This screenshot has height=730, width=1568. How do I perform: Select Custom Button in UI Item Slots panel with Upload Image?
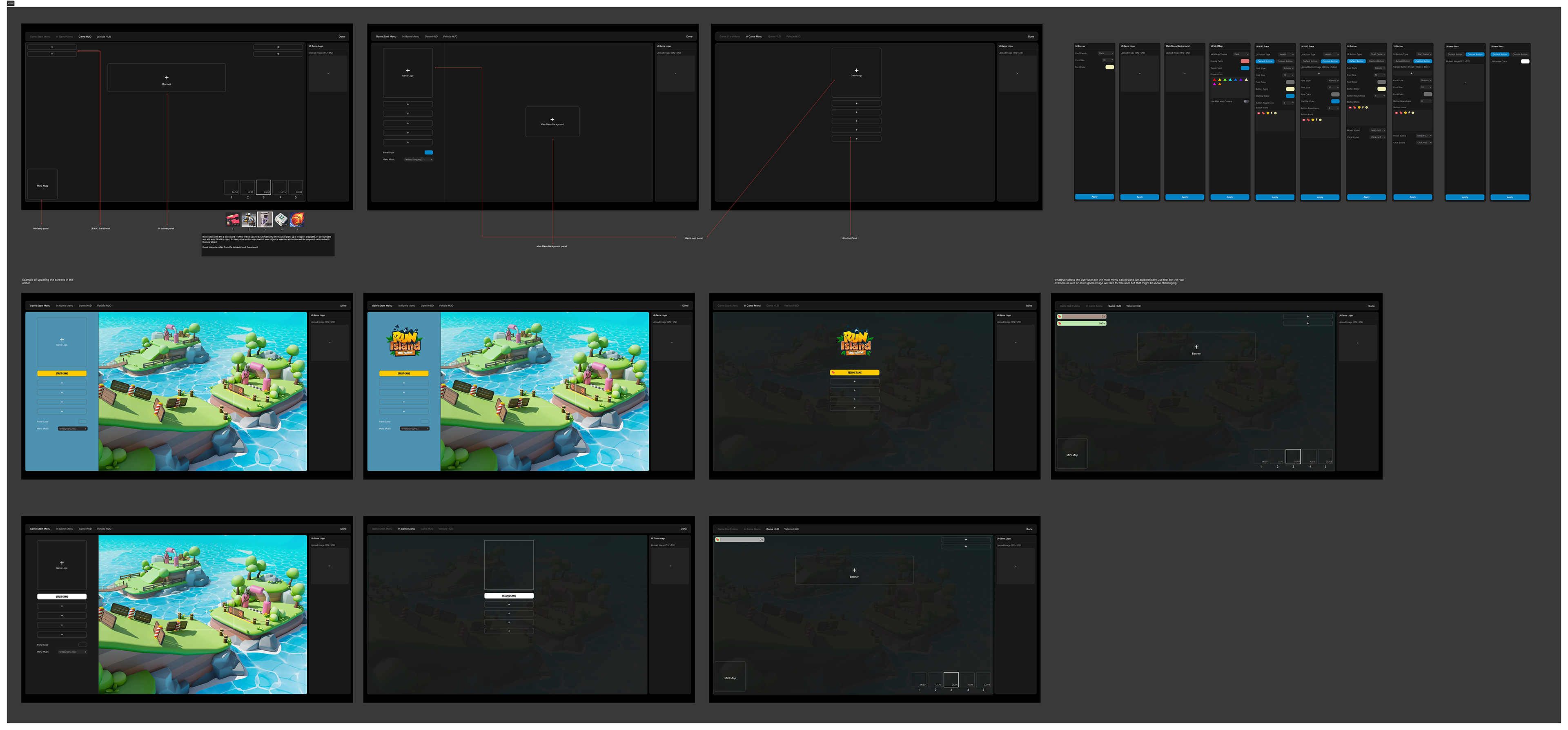[x=1475, y=55]
